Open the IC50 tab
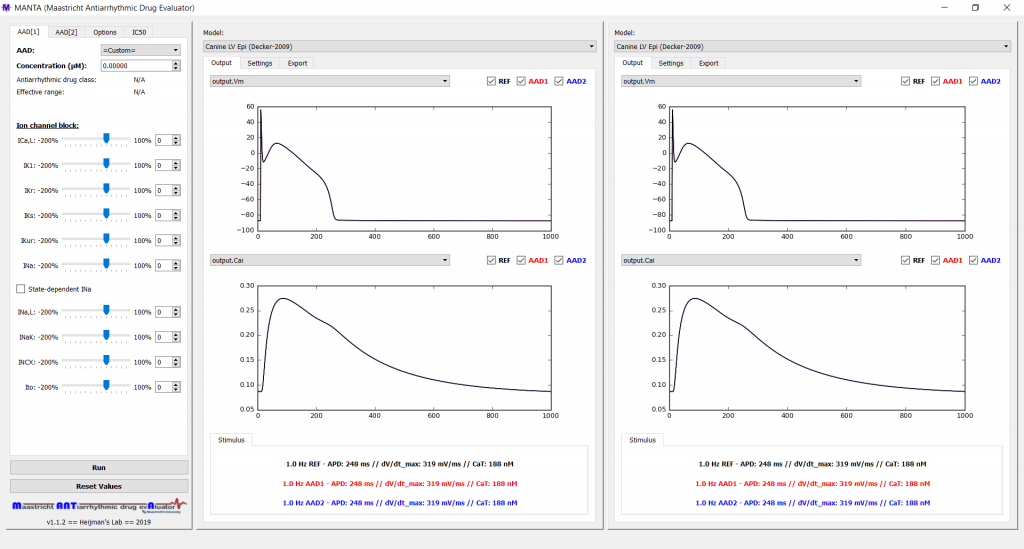 pyautogui.click(x=138, y=32)
